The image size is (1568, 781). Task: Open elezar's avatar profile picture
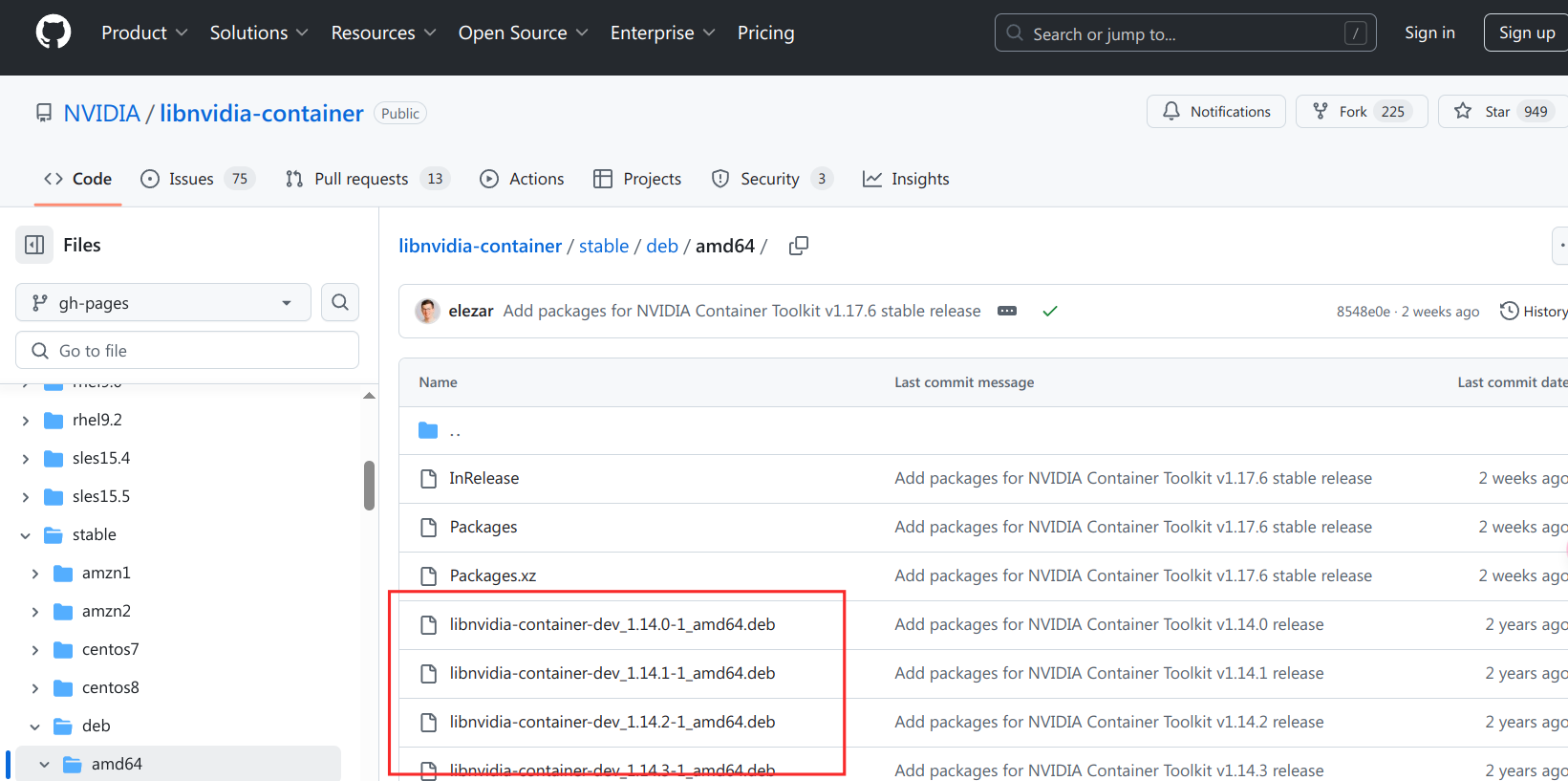pos(427,311)
